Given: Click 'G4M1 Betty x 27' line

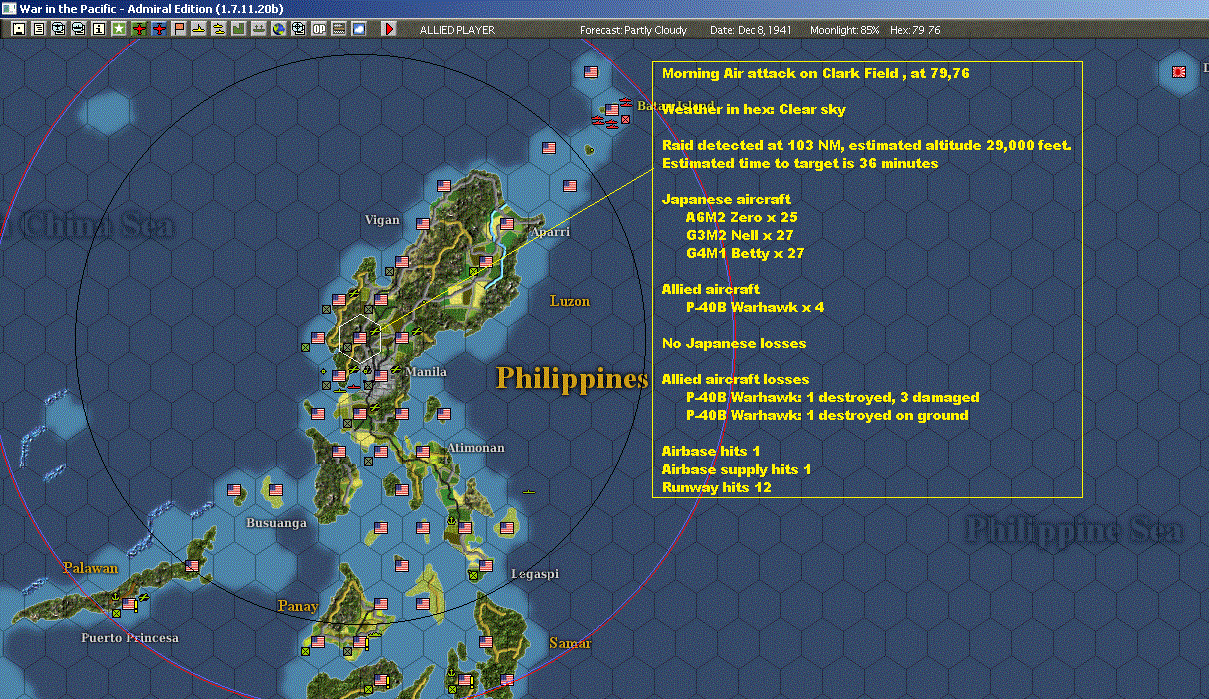Looking at the screenshot, I should tap(745, 253).
